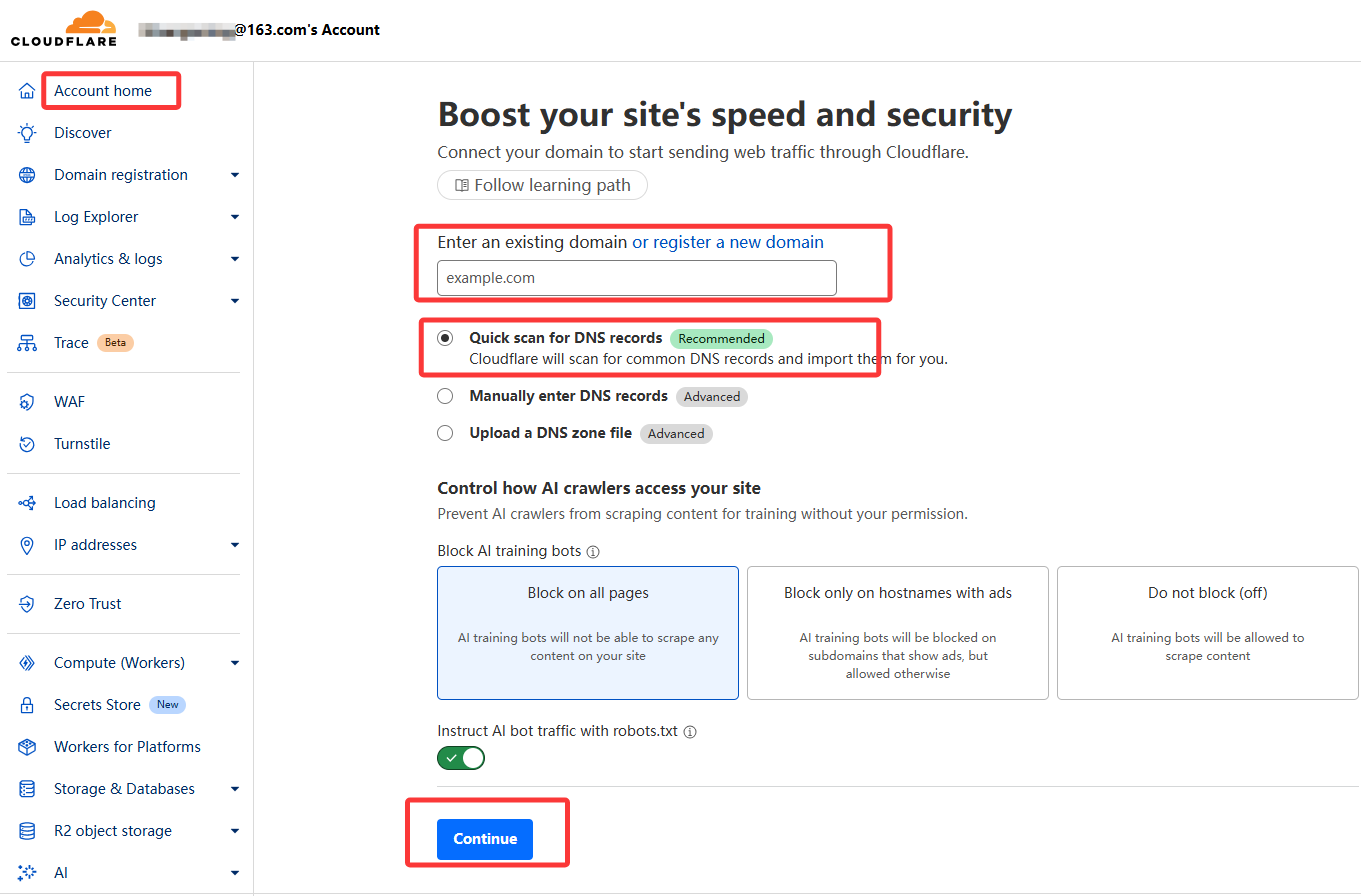The image size is (1361, 896).
Task: Click the Secrets Store lock icon
Action: pos(27,705)
